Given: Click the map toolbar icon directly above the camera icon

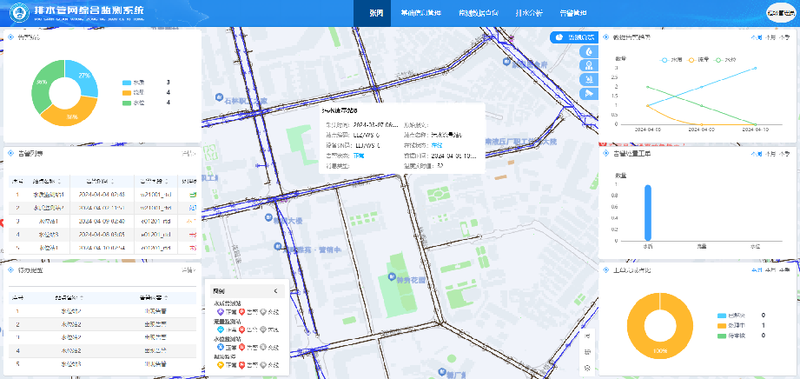Looking at the screenshot, I should click(589, 80).
